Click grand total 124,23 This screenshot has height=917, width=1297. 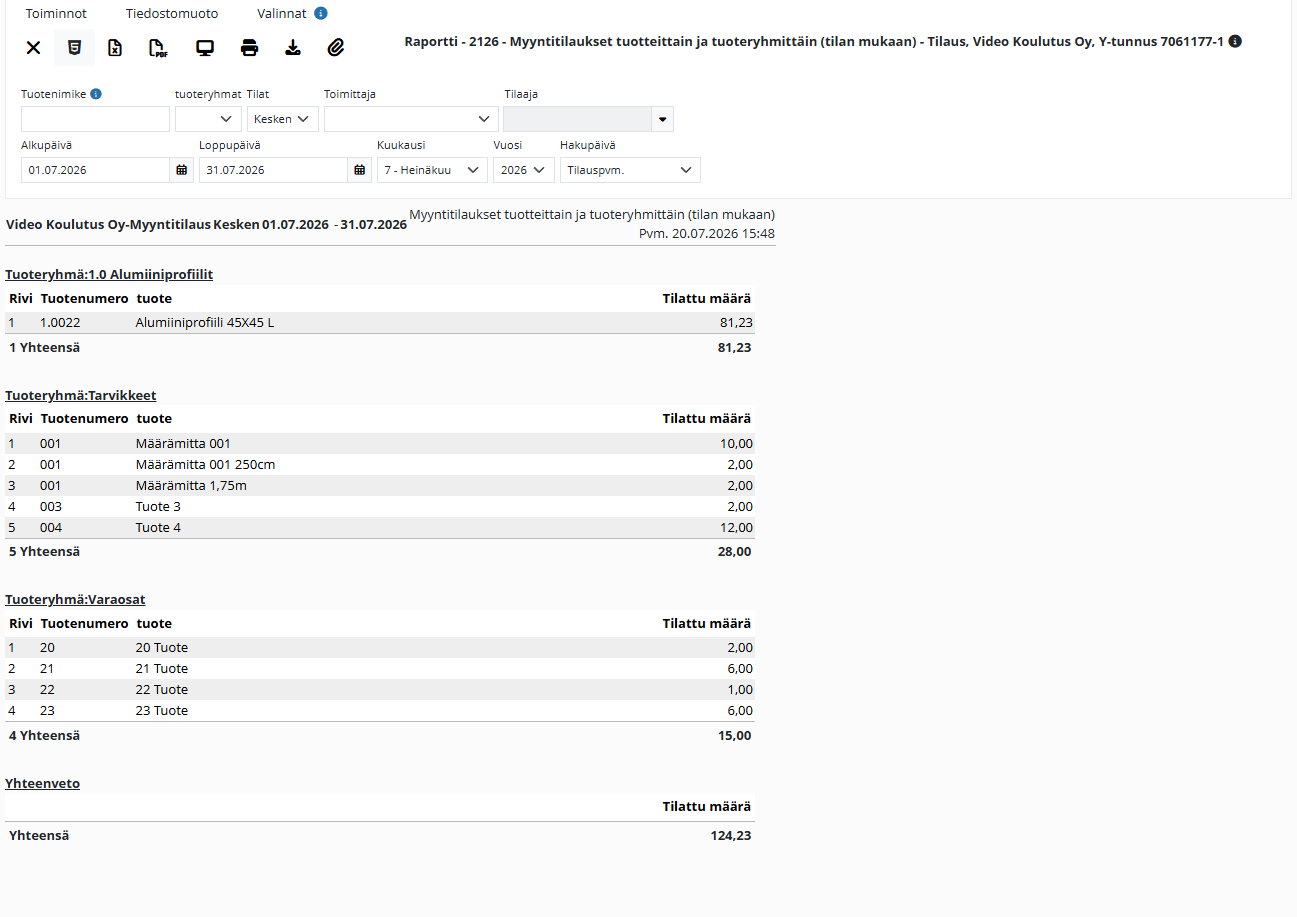coord(731,835)
